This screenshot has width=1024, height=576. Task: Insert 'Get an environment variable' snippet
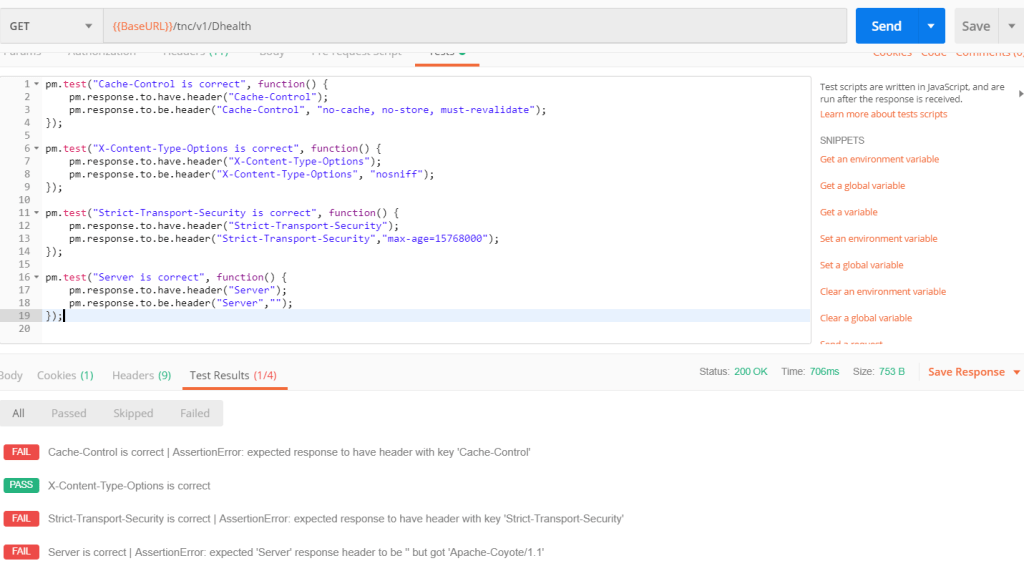pyautogui.click(x=879, y=159)
